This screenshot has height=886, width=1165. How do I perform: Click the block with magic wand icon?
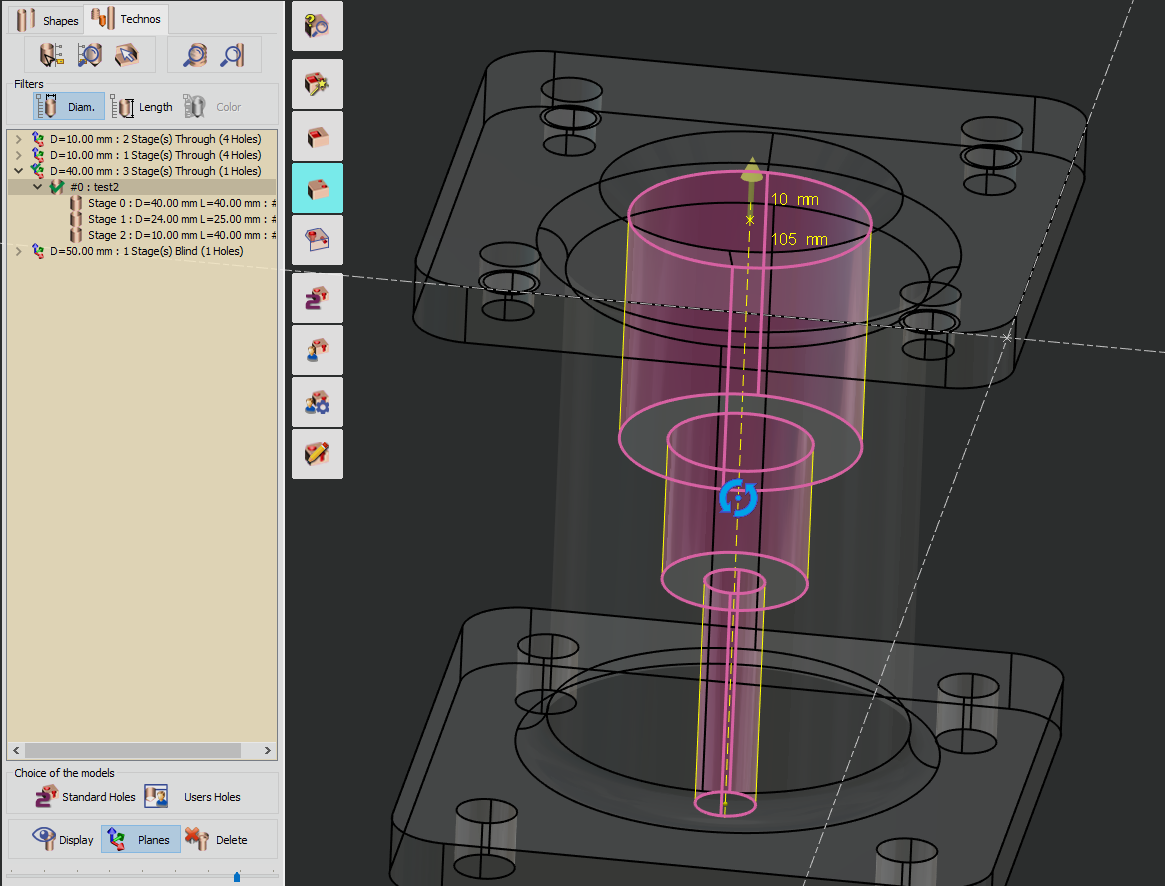317,84
